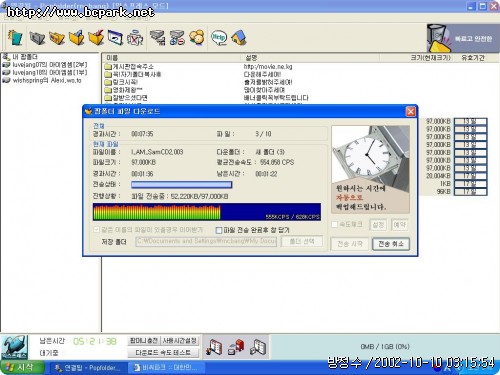Click the house Home toolbar icon
This screenshot has height=375, width=500.
pyautogui.click(x=239, y=38)
